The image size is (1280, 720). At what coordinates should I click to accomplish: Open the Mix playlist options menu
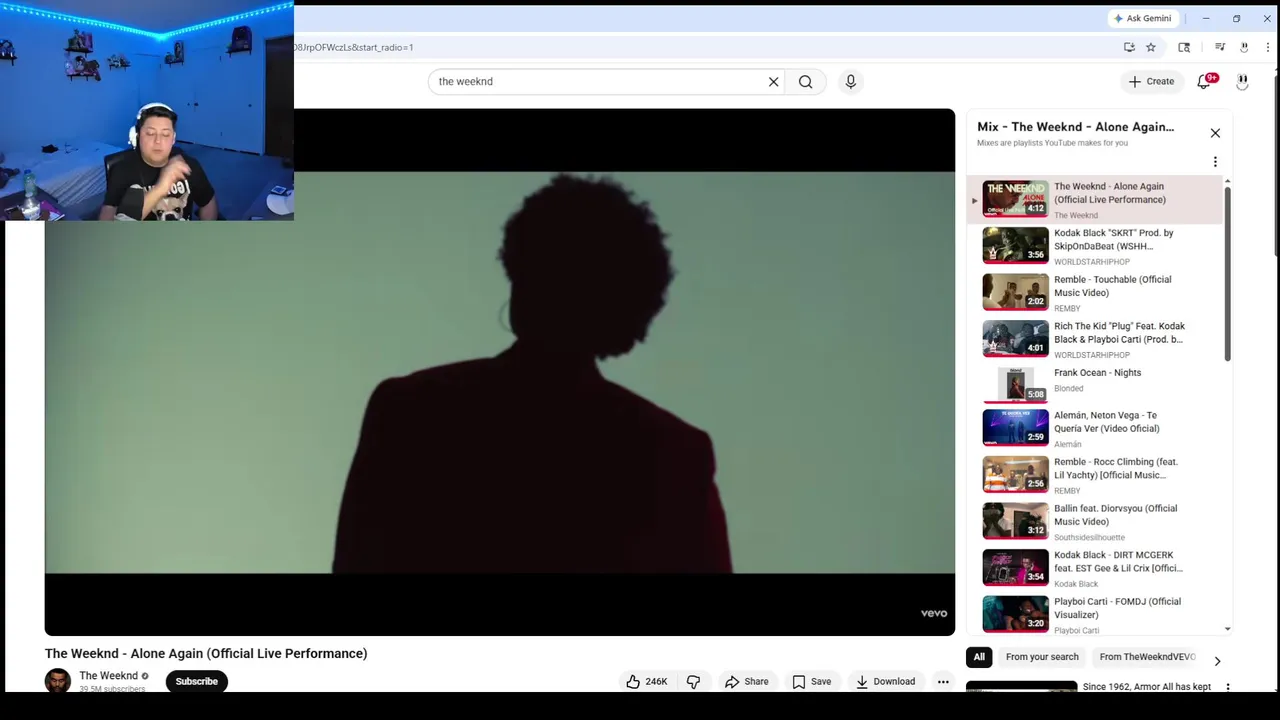tap(1215, 162)
